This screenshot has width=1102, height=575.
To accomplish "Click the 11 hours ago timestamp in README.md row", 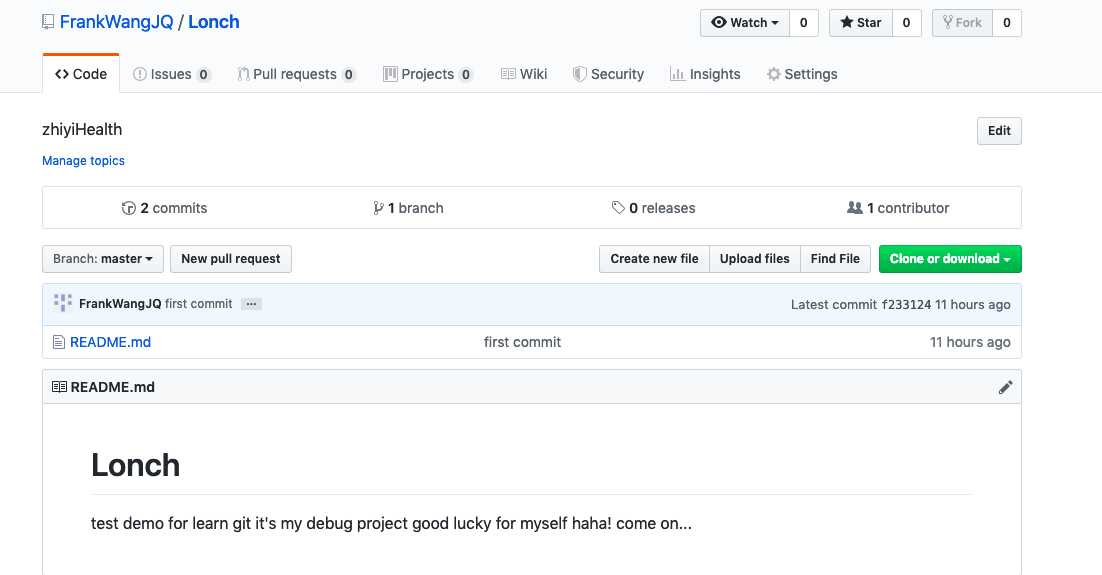I will (x=970, y=342).
